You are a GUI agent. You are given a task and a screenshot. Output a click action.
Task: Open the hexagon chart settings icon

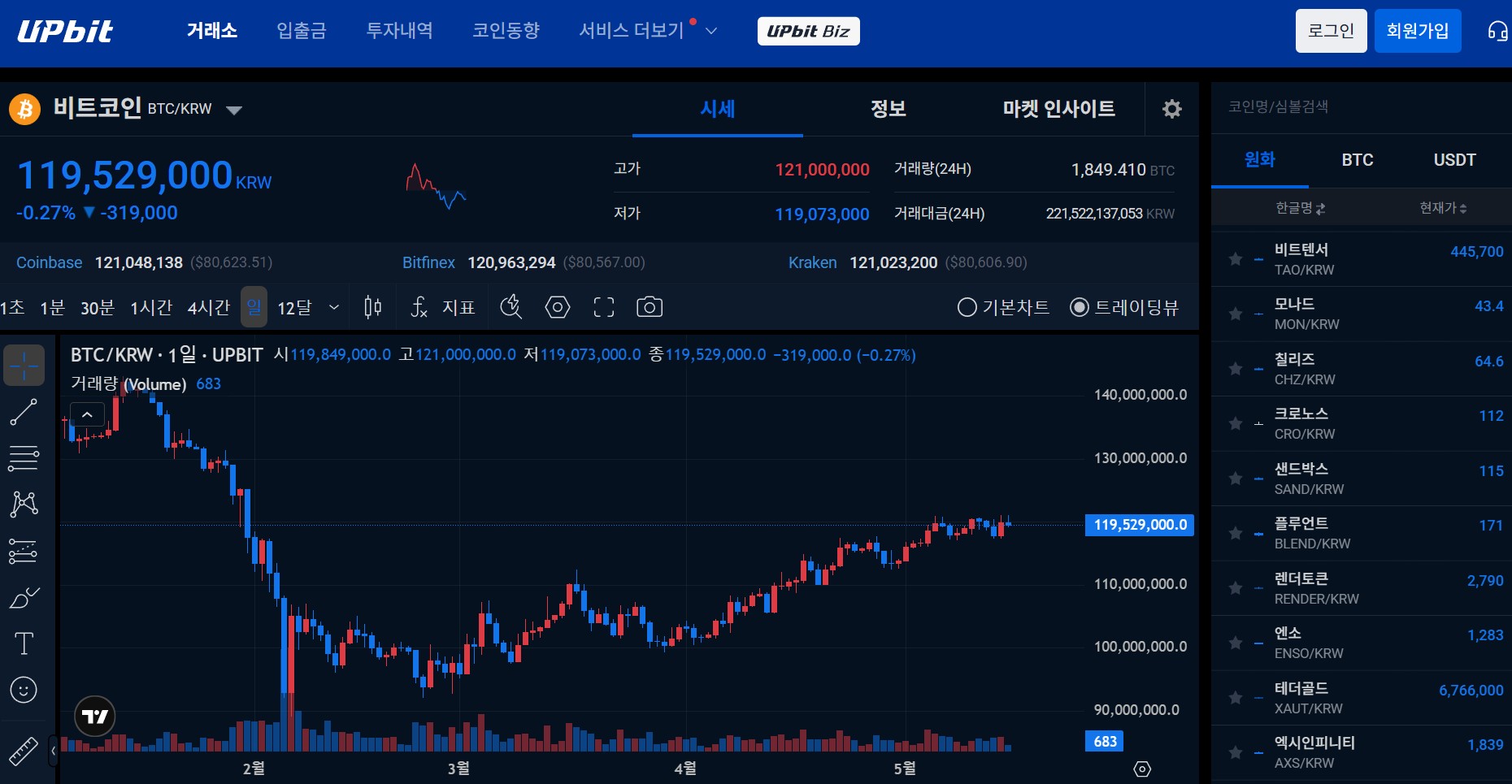click(558, 307)
